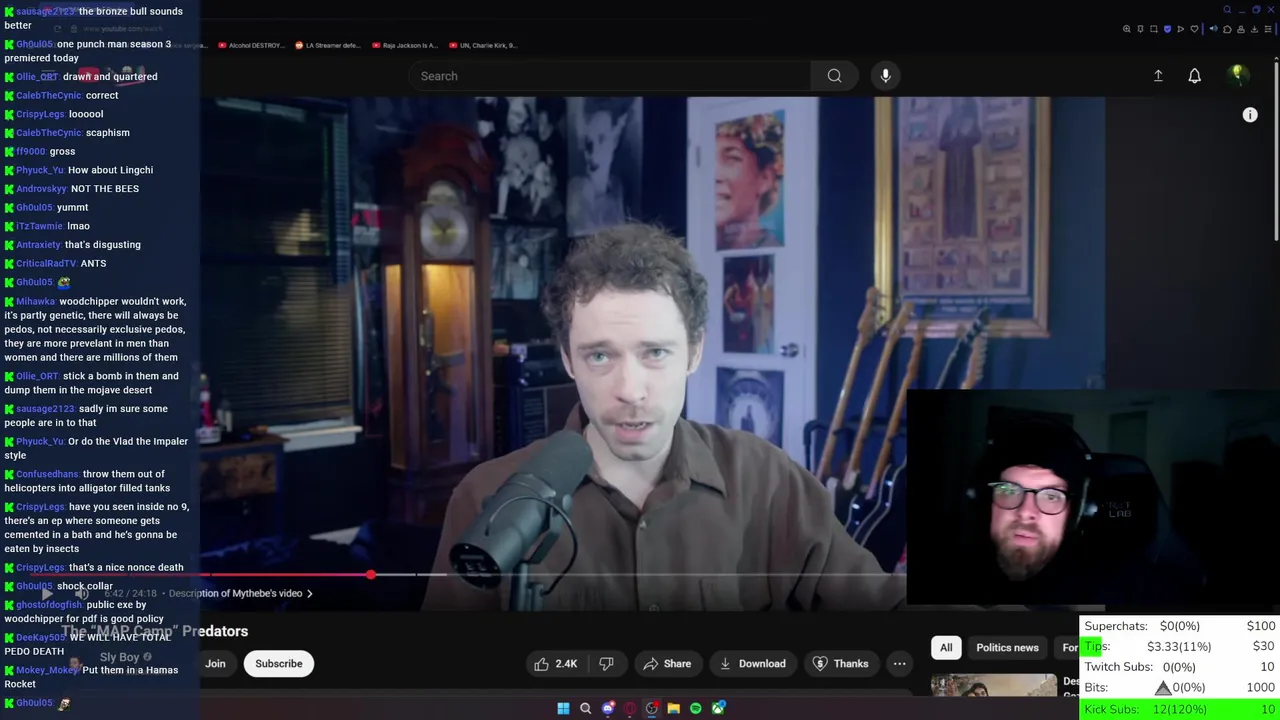Open Spotify from the taskbar
This screenshot has width=1280, height=720.
coord(696,709)
